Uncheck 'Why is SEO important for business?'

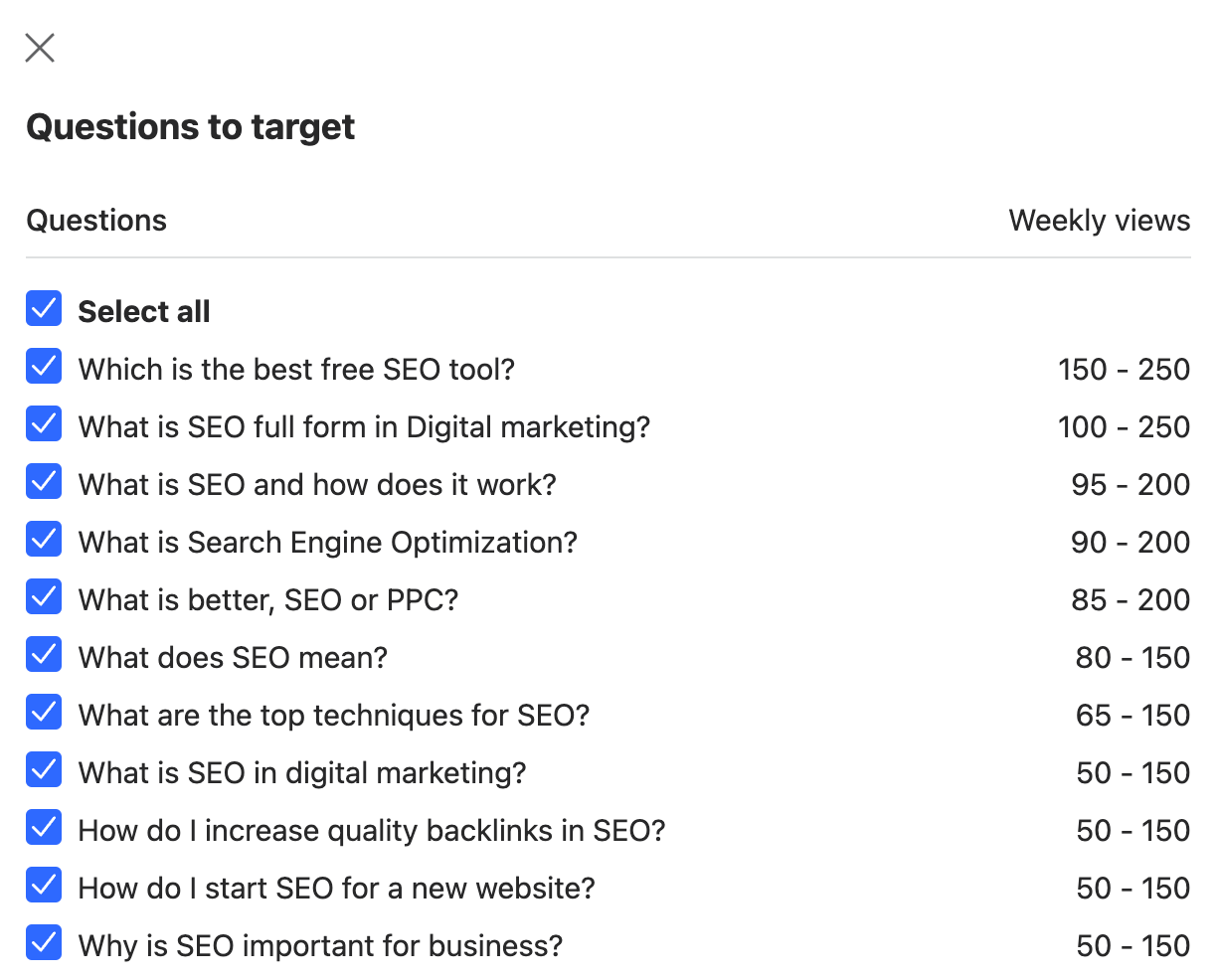pyautogui.click(x=44, y=943)
